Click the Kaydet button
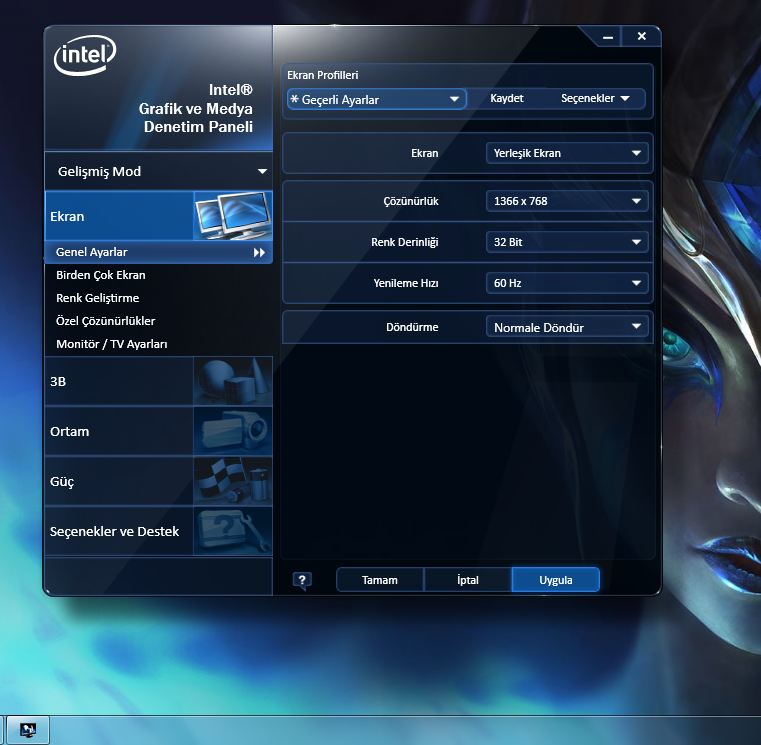The image size is (761, 745). pos(507,99)
